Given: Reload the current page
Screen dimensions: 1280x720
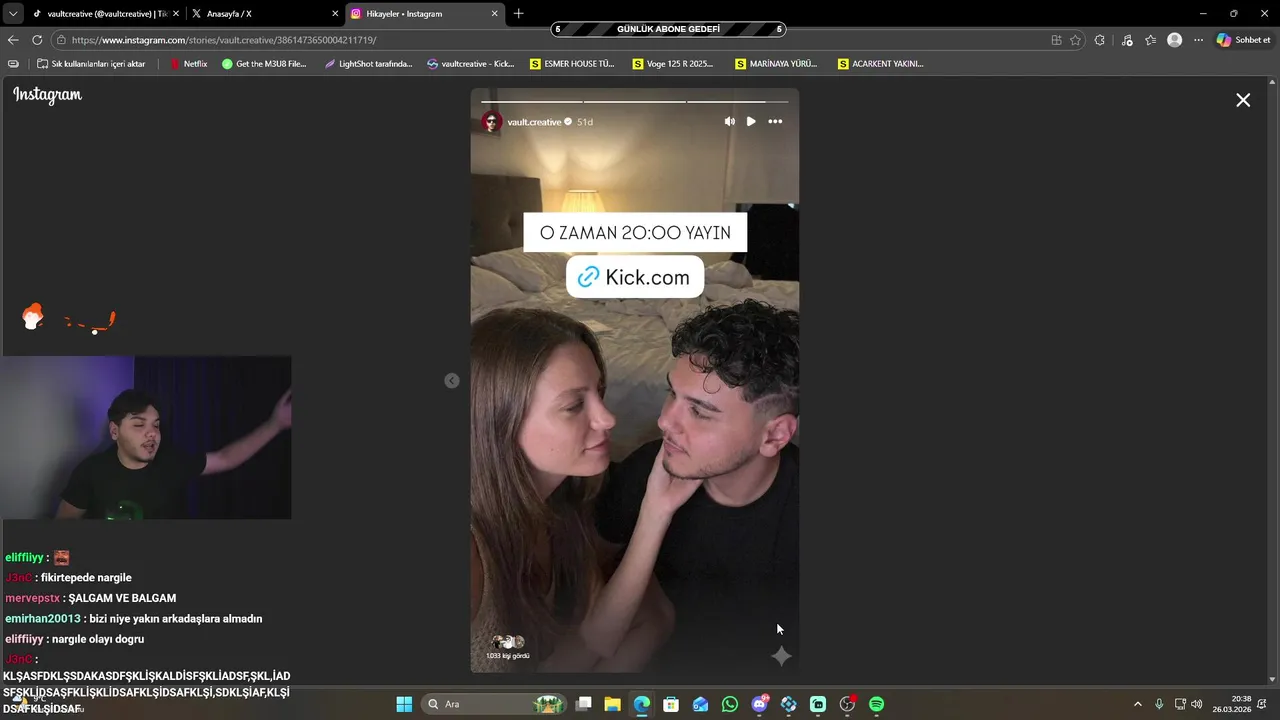Looking at the screenshot, I should pos(37,40).
